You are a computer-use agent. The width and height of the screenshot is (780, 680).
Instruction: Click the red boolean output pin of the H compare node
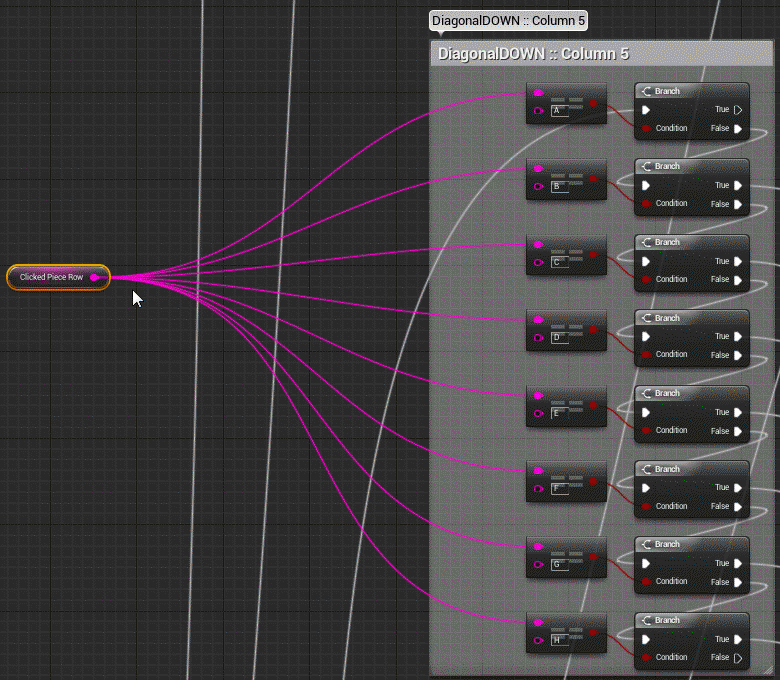[x=593, y=633]
